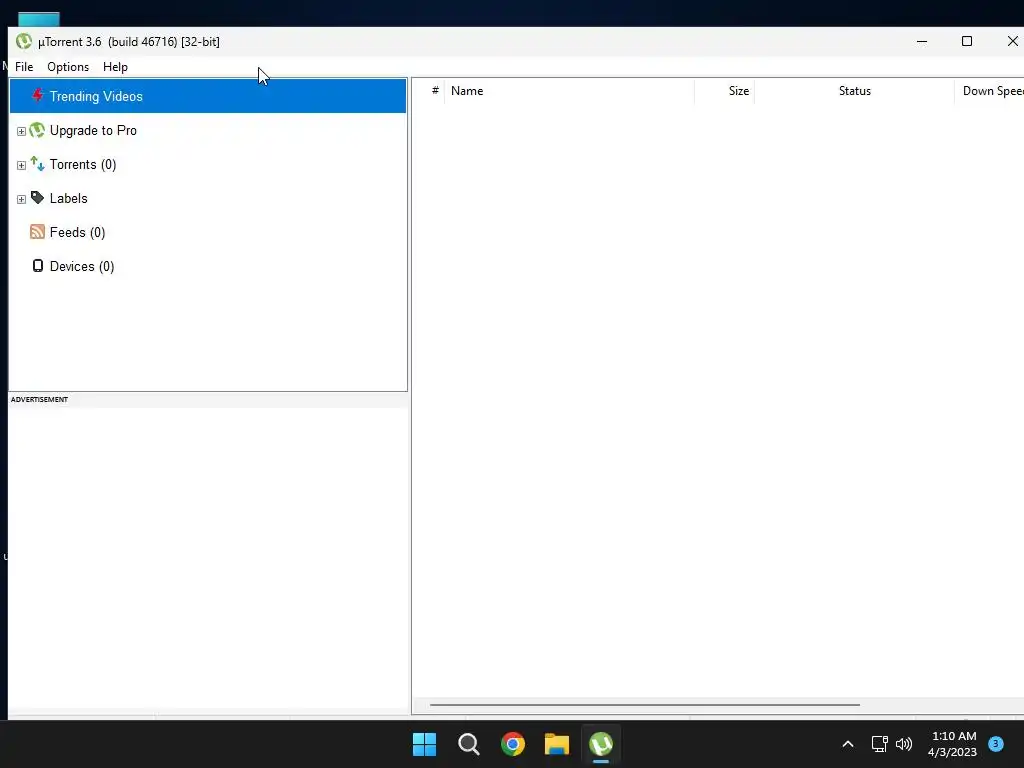The width and height of the screenshot is (1024, 768).
Task: Open the notification count badge
Action: 996,743
